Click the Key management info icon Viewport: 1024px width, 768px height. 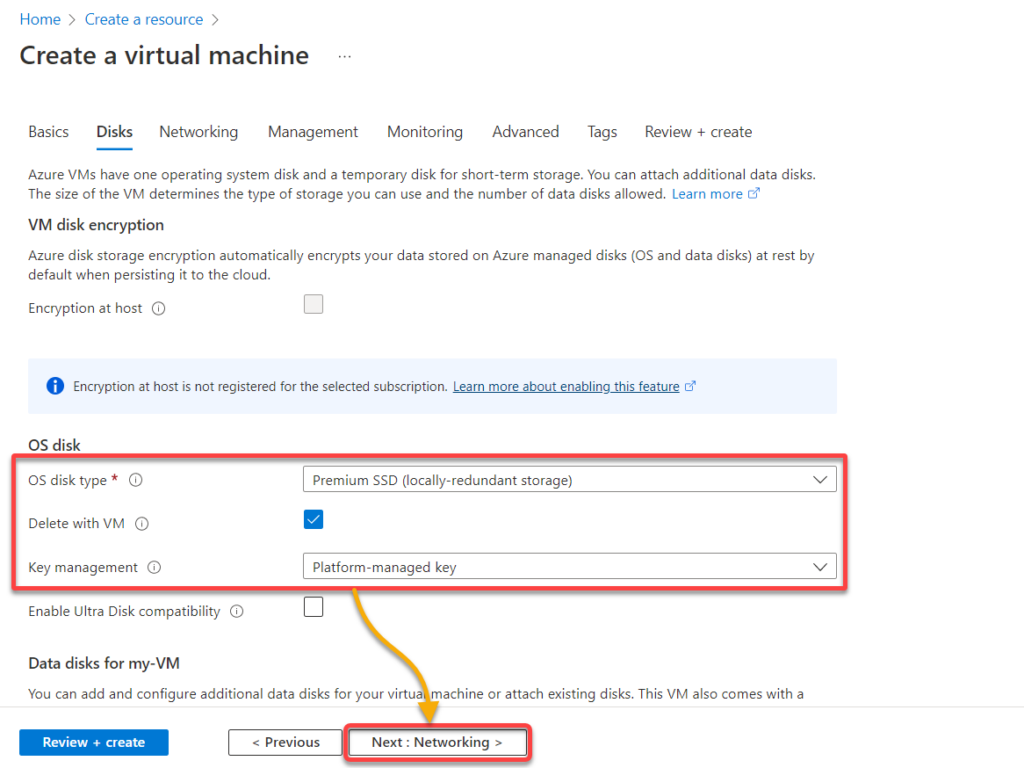[153, 567]
